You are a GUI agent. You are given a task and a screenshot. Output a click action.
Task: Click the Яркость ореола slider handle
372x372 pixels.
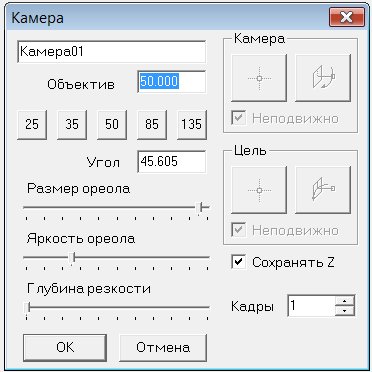pos(72,258)
